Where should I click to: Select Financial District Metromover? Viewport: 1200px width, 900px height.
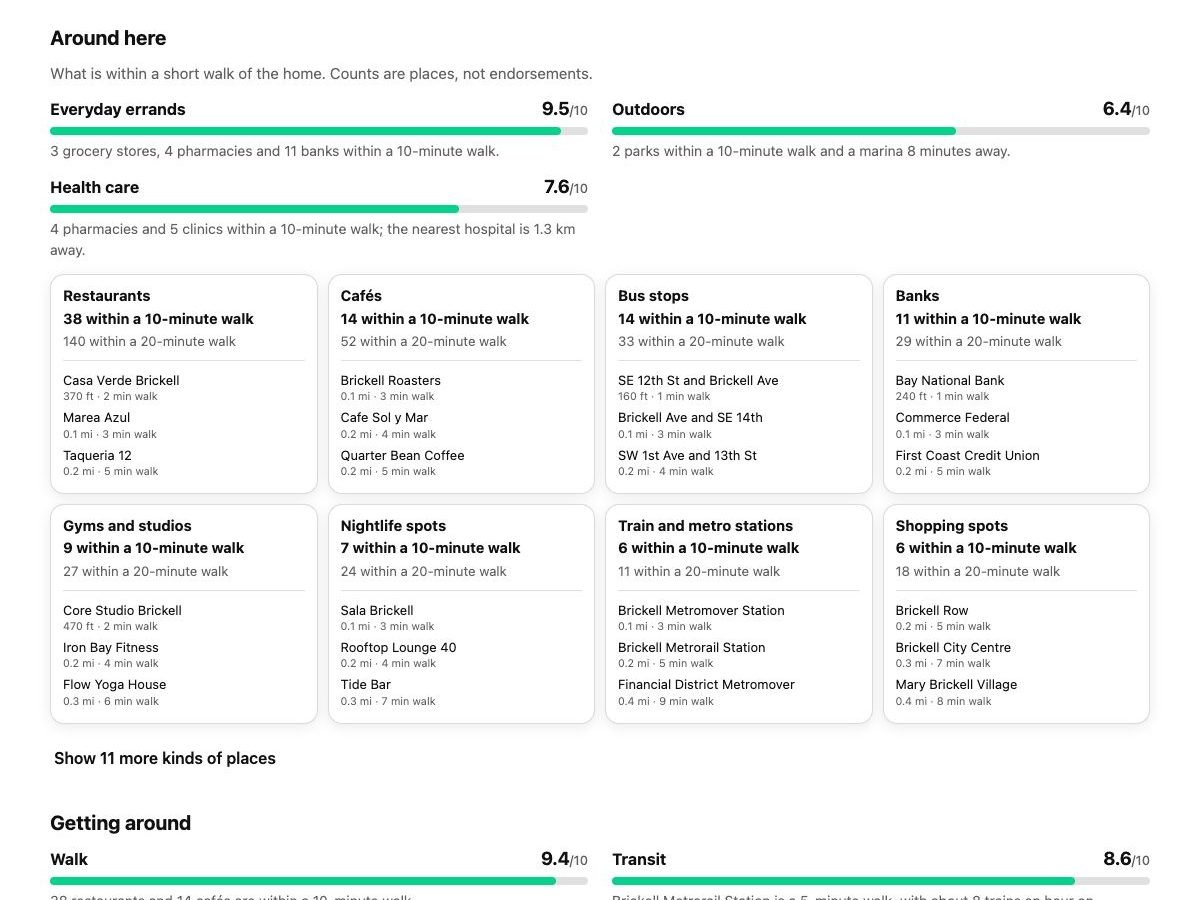coord(706,685)
